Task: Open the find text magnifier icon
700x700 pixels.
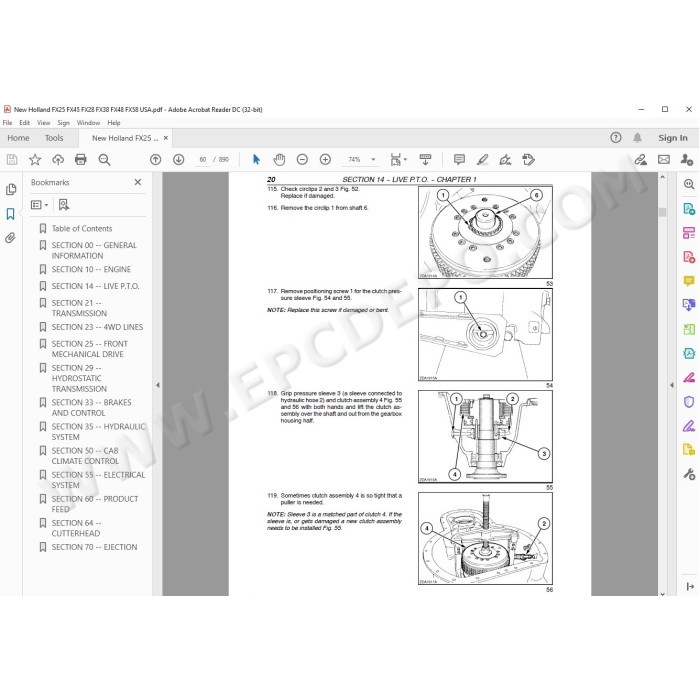Action: [104, 159]
